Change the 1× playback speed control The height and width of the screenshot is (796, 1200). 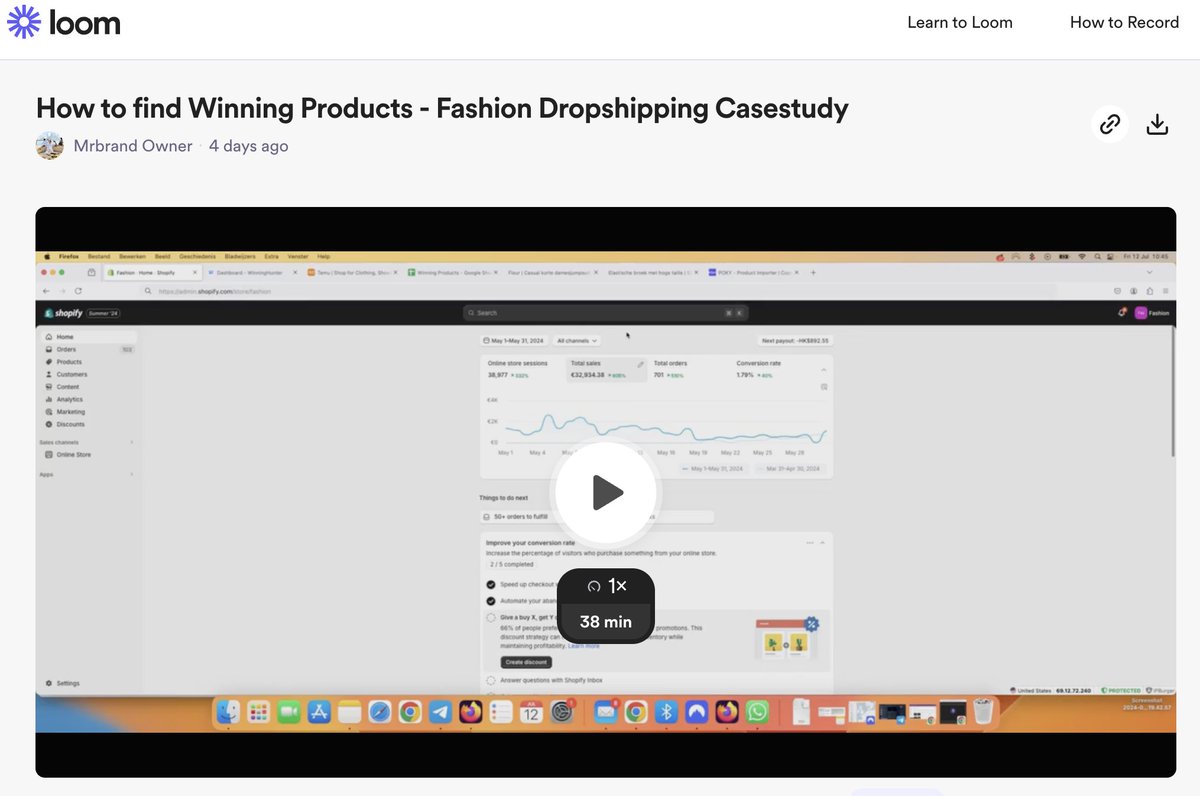coord(606,586)
